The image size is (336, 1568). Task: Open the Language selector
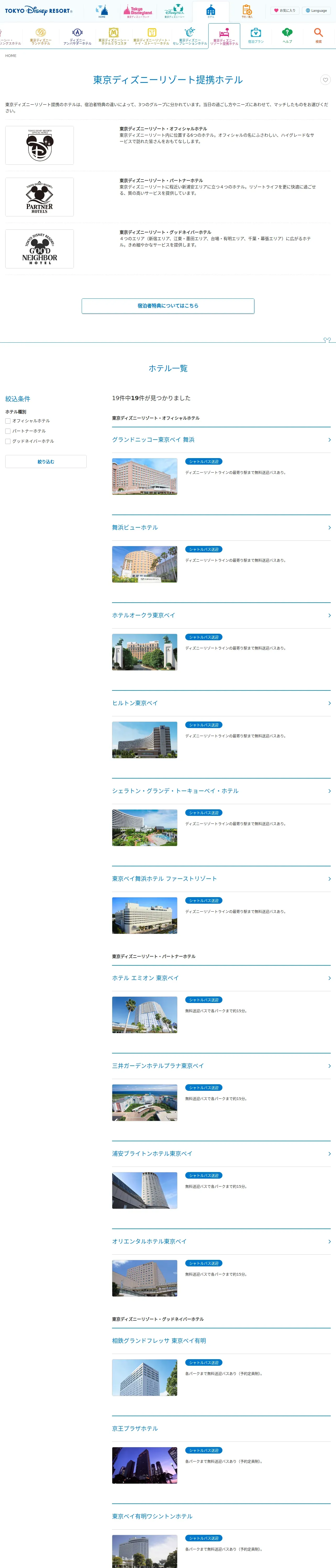(316, 10)
